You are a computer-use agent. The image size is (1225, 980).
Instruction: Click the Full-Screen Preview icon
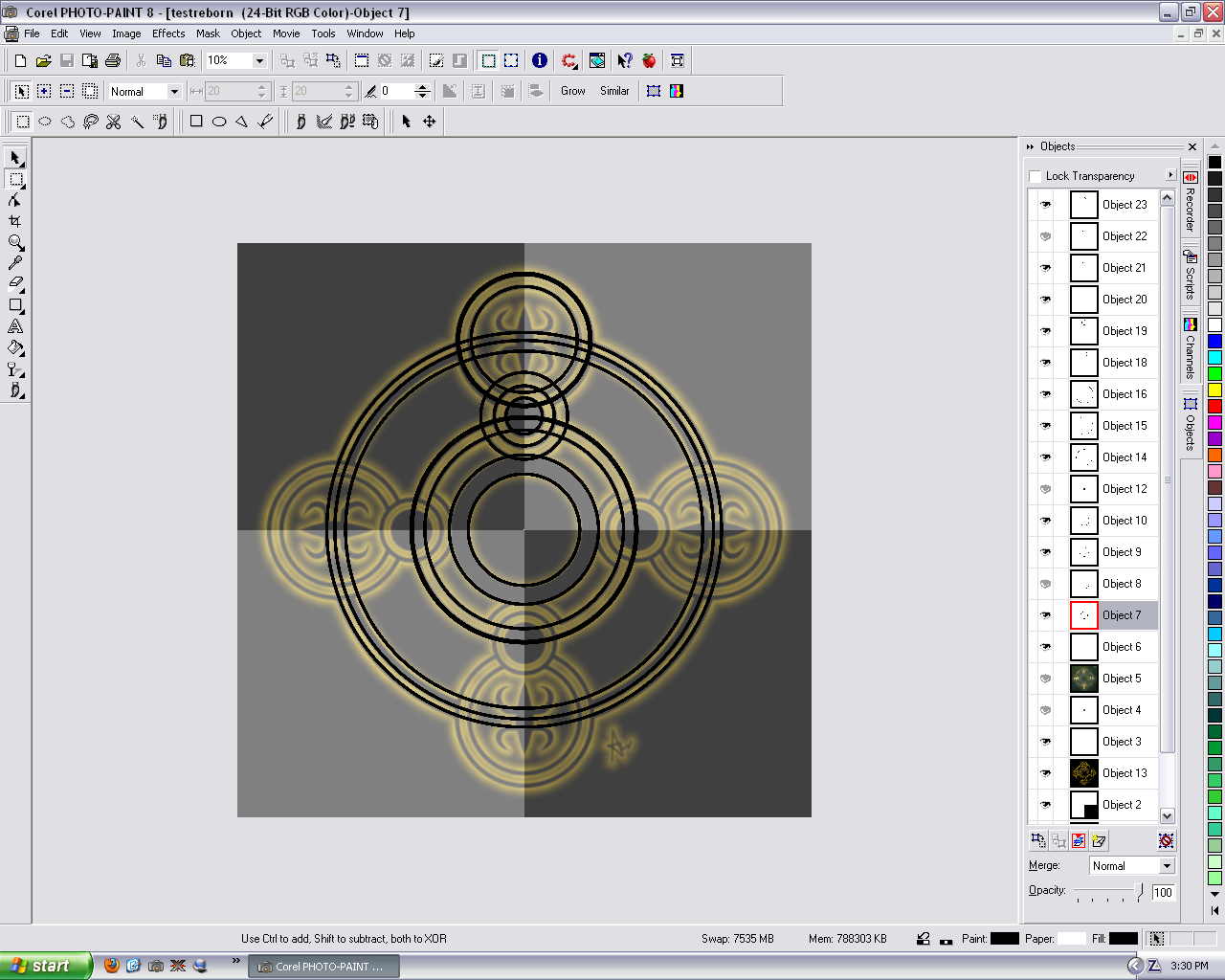(677, 60)
